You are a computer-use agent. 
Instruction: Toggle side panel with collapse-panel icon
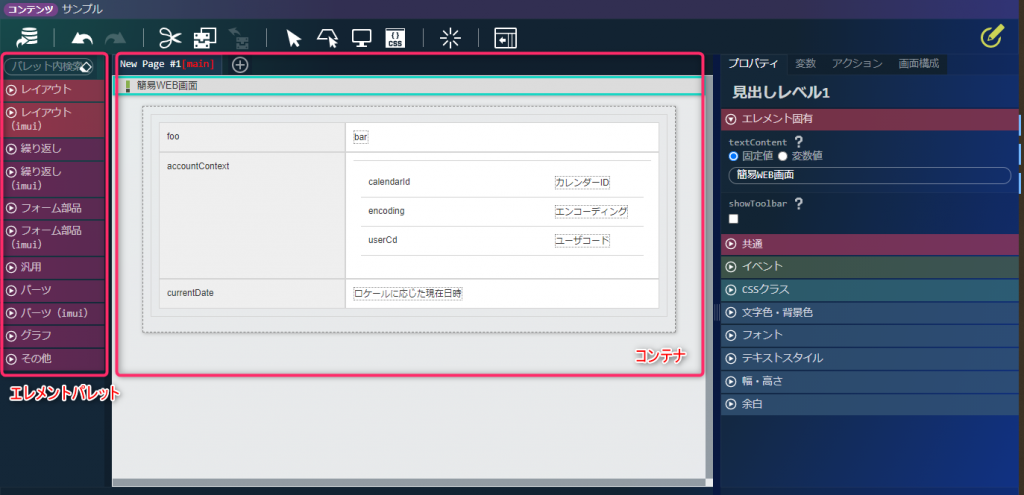point(505,38)
